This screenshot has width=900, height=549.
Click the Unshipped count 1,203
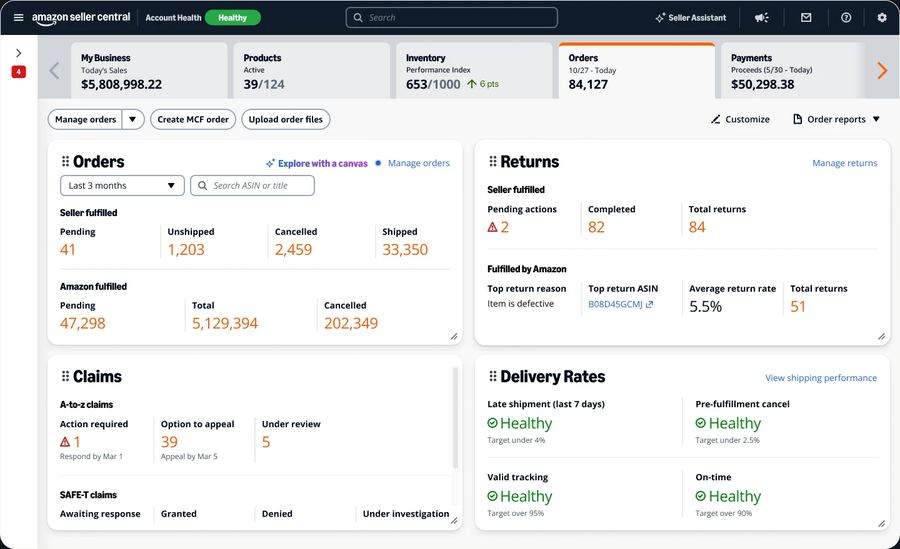click(x=186, y=250)
